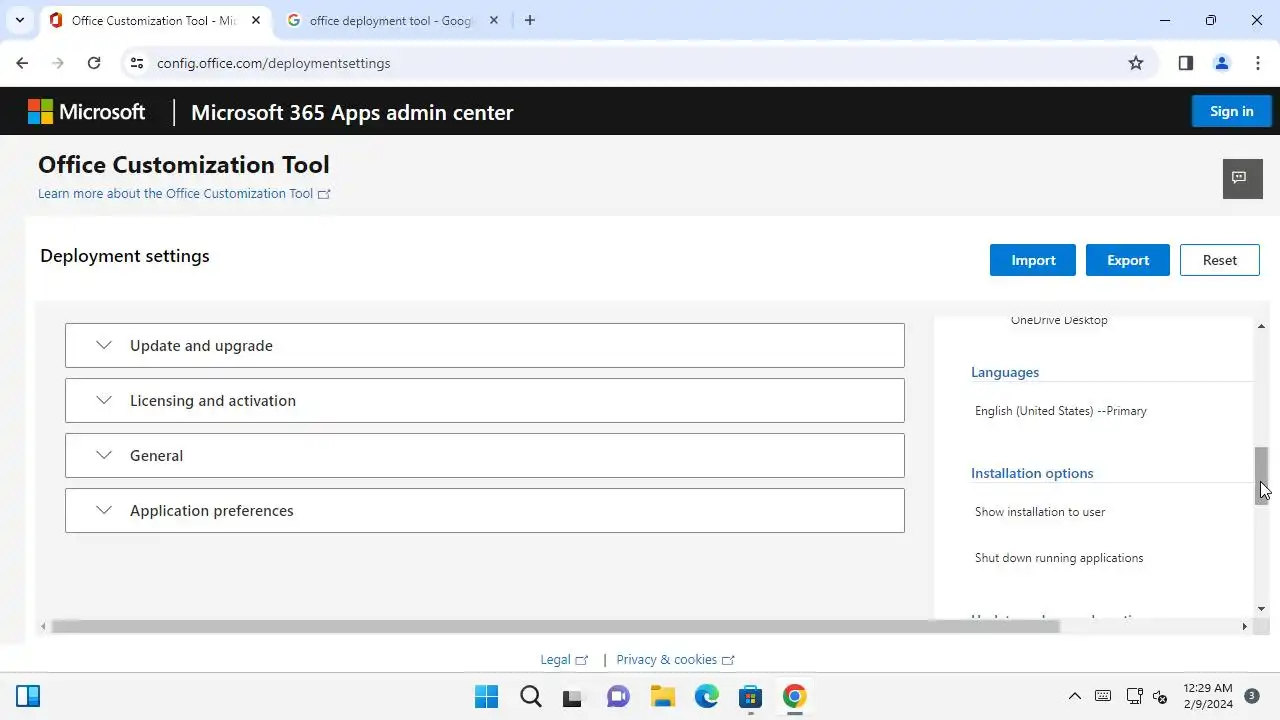Open the notification count badge
This screenshot has height=720, width=1280.
click(x=1252, y=696)
